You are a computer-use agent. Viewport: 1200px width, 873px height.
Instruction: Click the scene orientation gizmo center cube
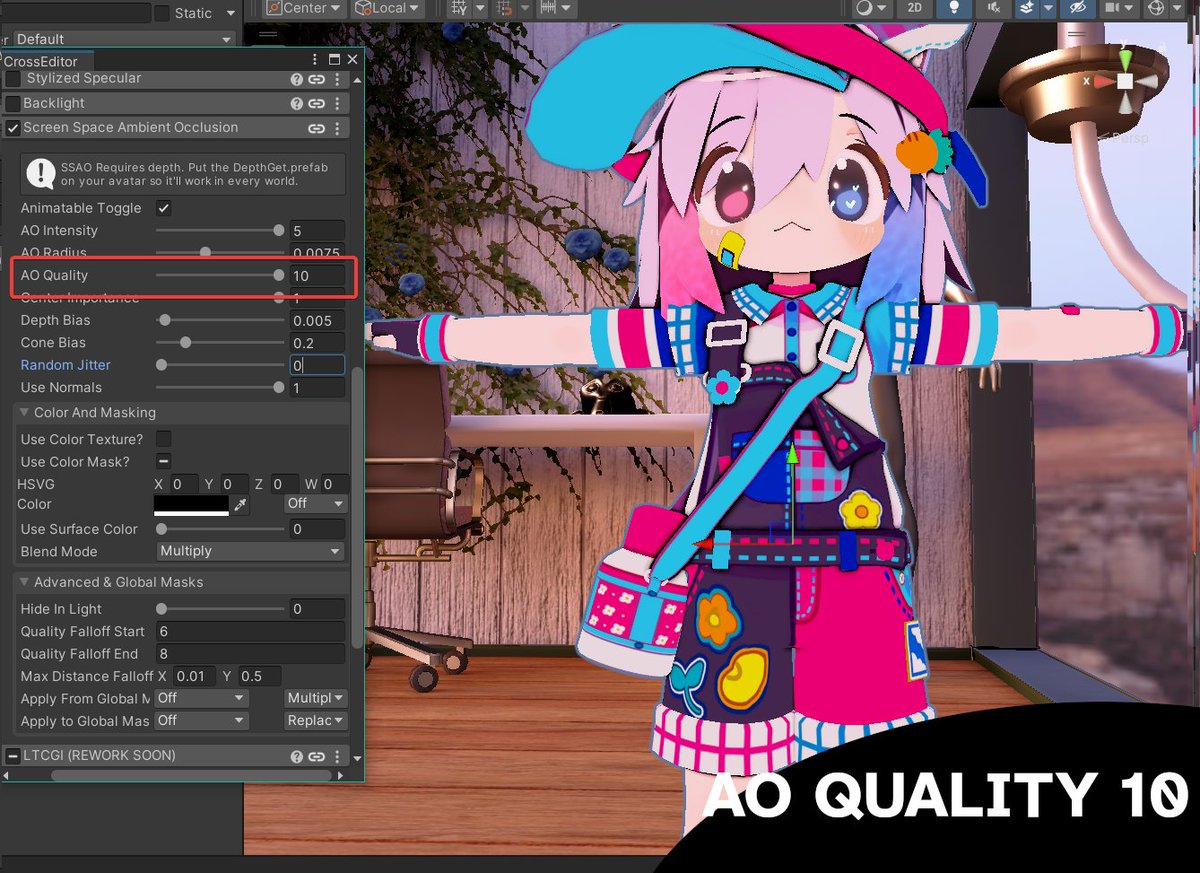1125,80
